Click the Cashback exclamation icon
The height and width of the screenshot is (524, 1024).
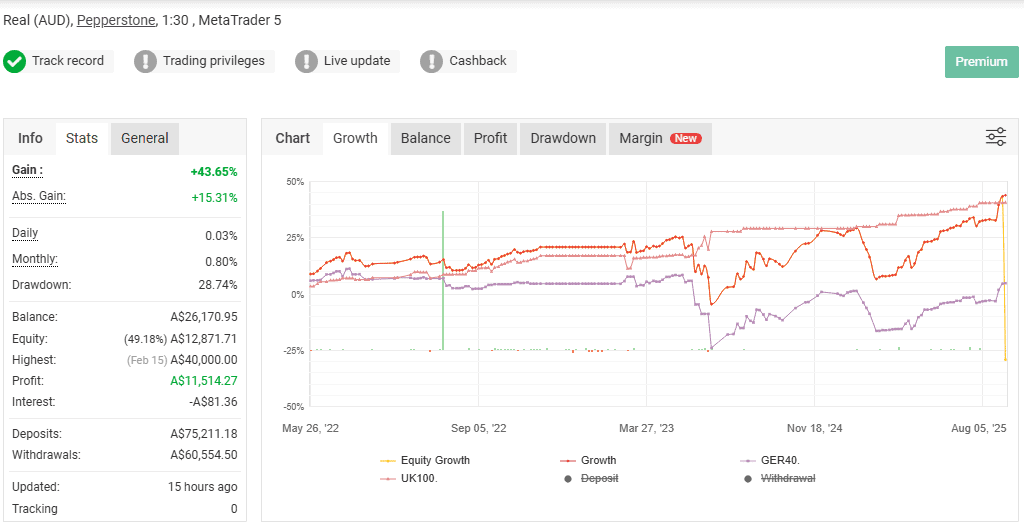(431, 61)
